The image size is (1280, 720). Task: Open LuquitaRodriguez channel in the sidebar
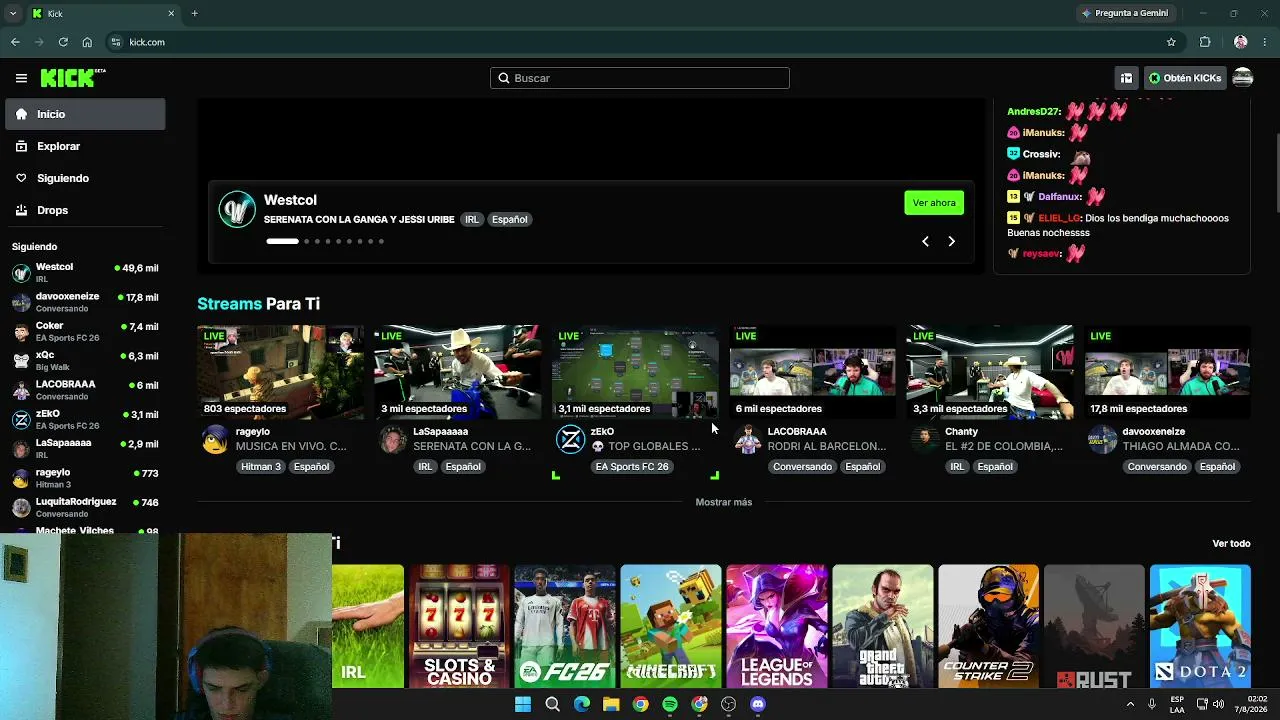pos(85,507)
